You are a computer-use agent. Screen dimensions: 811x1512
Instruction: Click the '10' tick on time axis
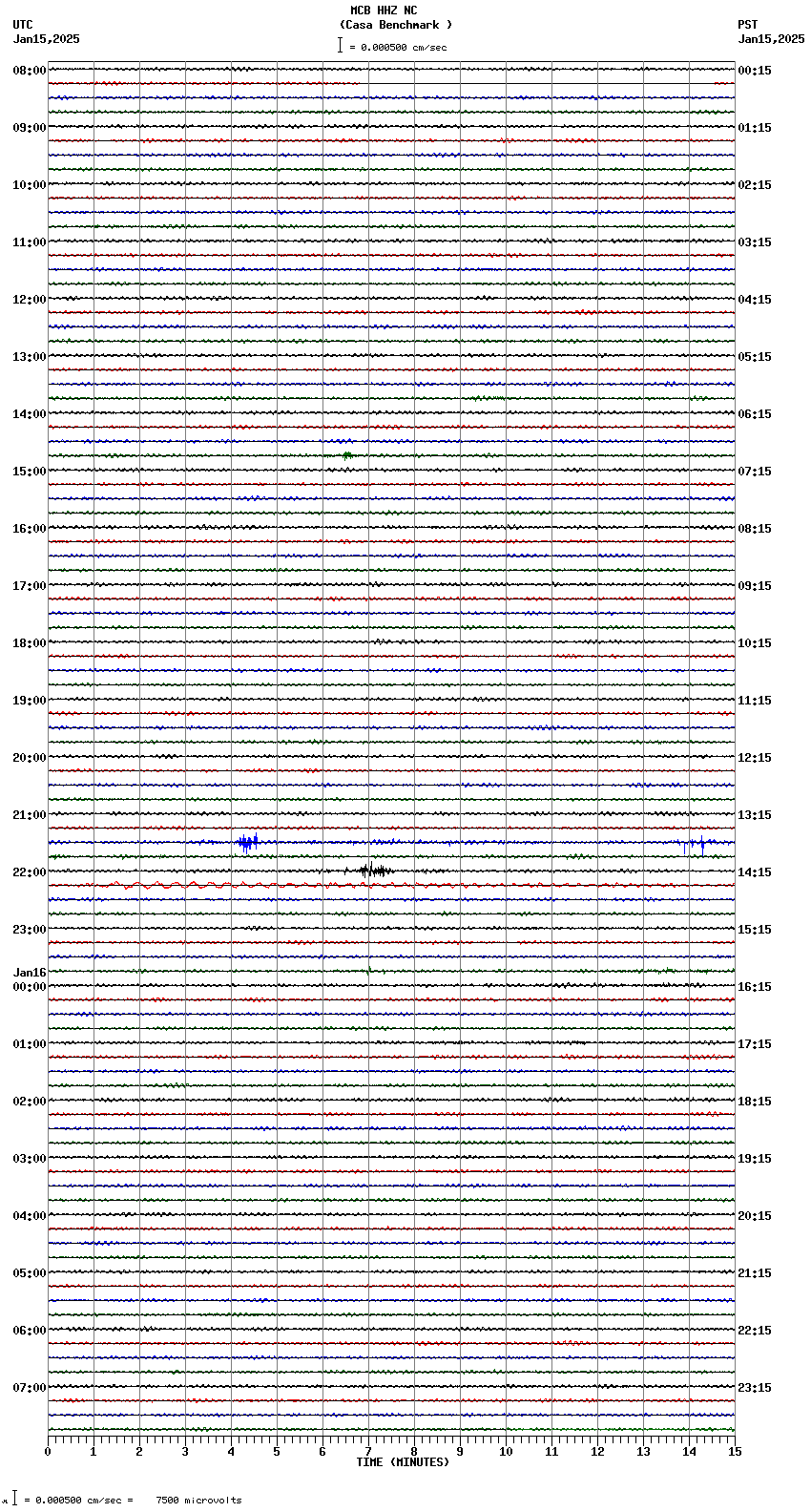[x=506, y=1452]
